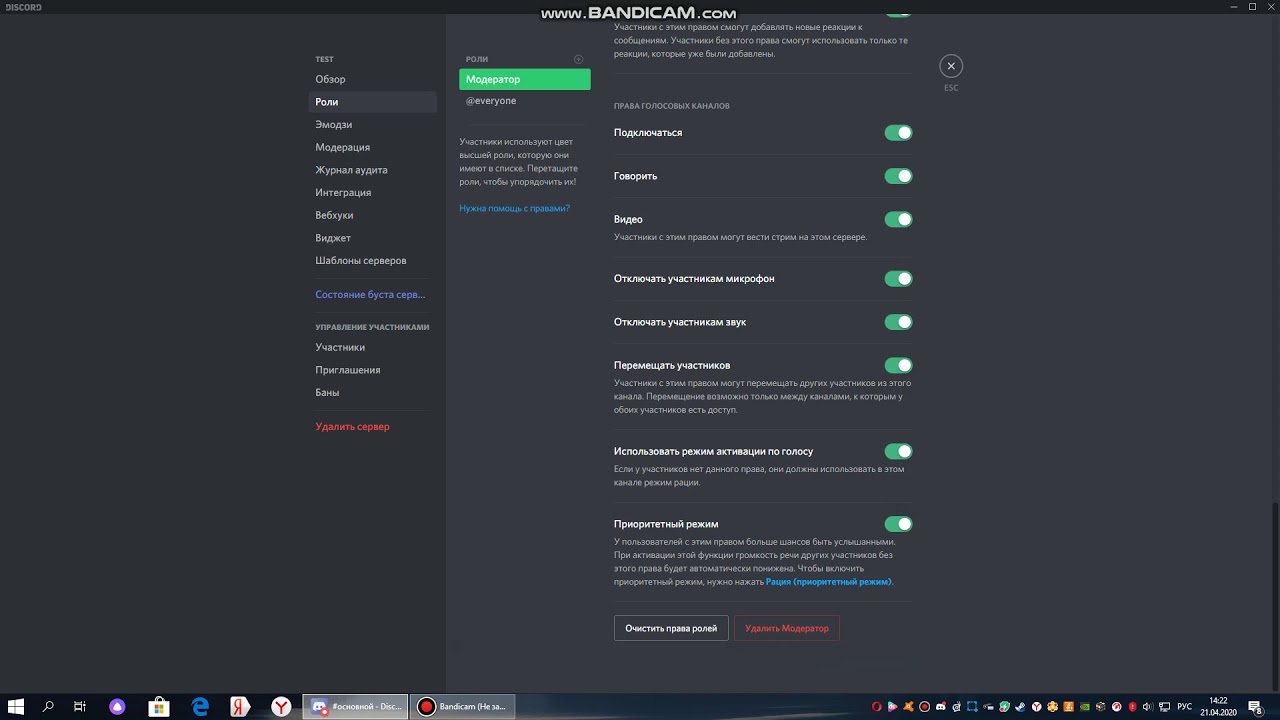Select the Модератор role
The width and height of the screenshot is (1280, 720).
[525, 79]
